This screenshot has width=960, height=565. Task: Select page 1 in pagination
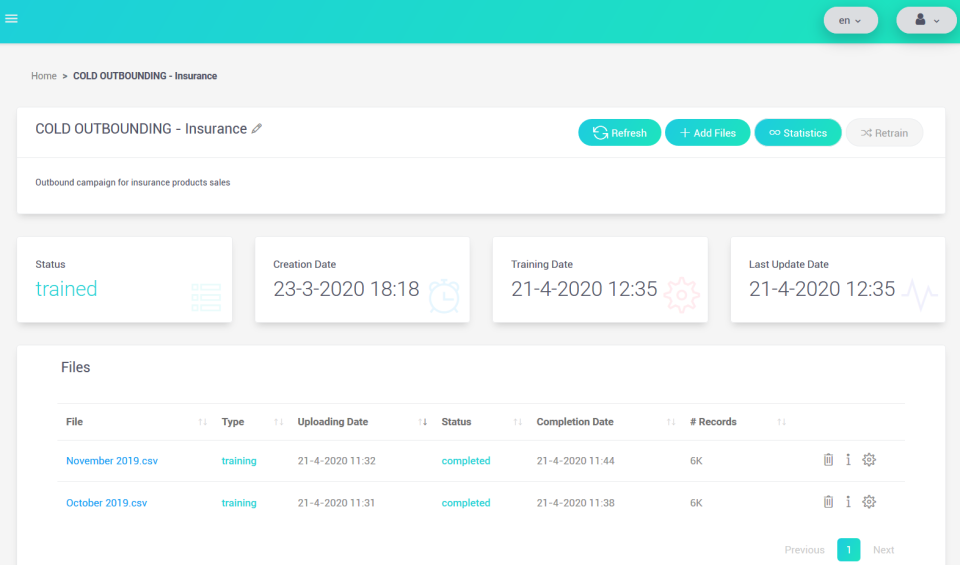849,550
